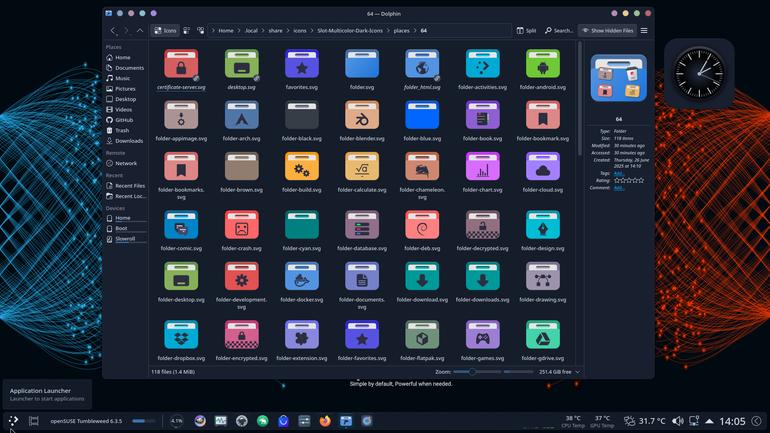The width and height of the screenshot is (770, 433).
Task: Expand the arrow before Home in breadcrumb
Action: click(x=213, y=30)
